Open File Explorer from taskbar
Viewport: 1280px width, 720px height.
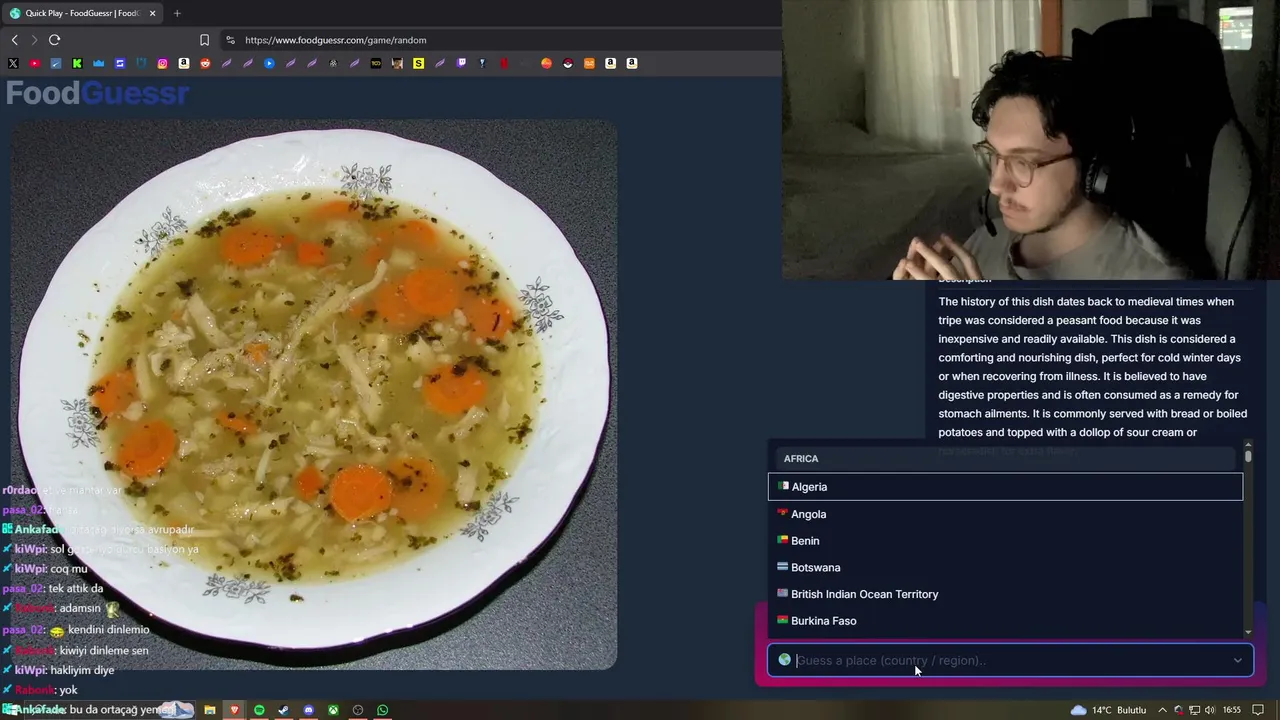click(210, 710)
